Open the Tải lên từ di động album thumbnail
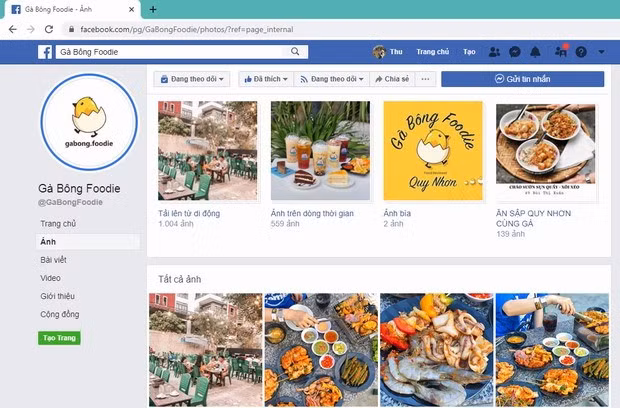Viewport: 620px width, 408px height. (208, 151)
